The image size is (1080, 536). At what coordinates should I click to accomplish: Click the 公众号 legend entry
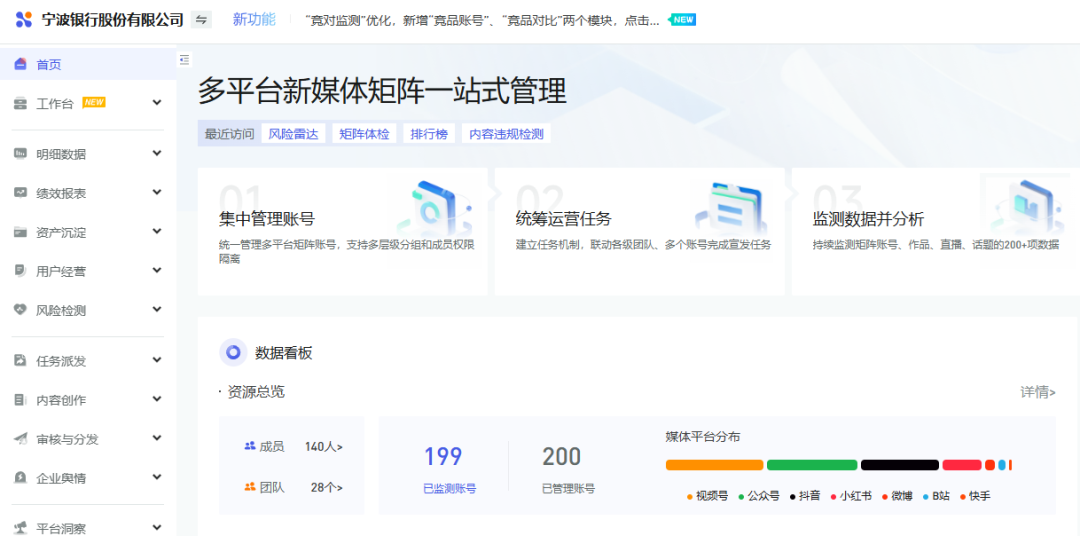(759, 496)
